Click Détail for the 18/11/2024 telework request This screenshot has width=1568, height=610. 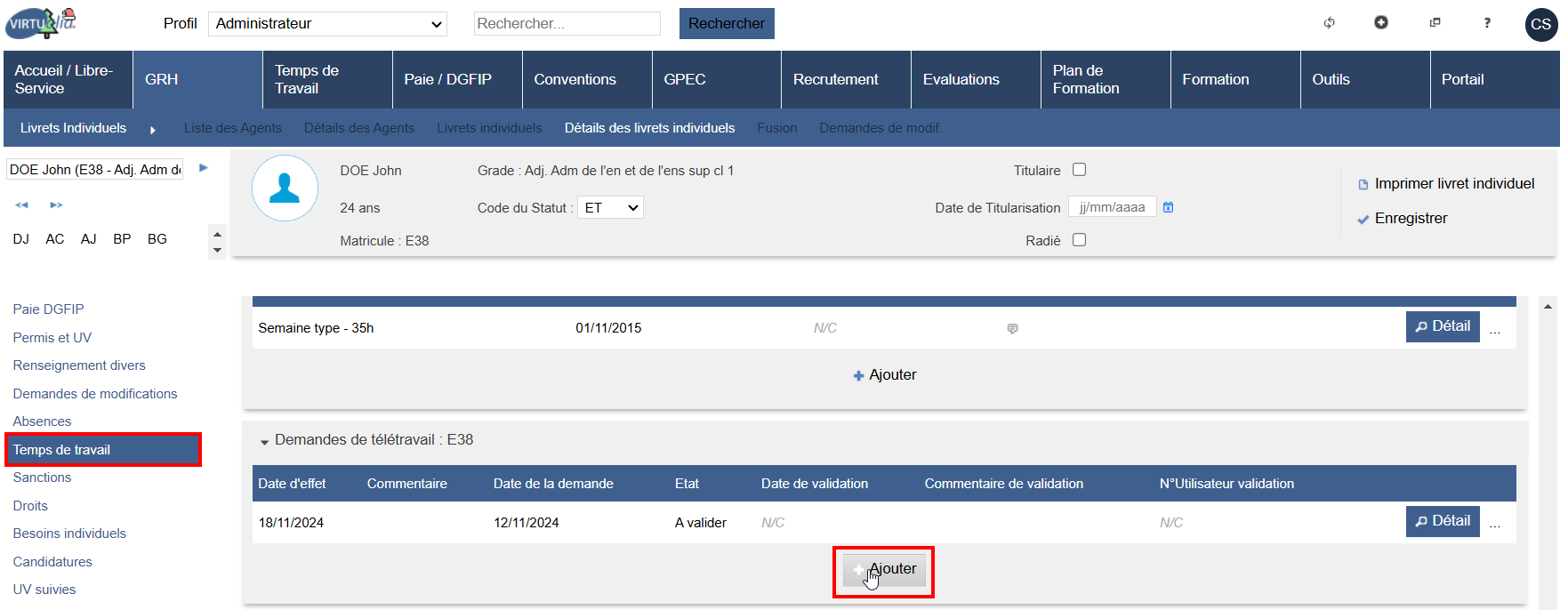(x=1442, y=521)
